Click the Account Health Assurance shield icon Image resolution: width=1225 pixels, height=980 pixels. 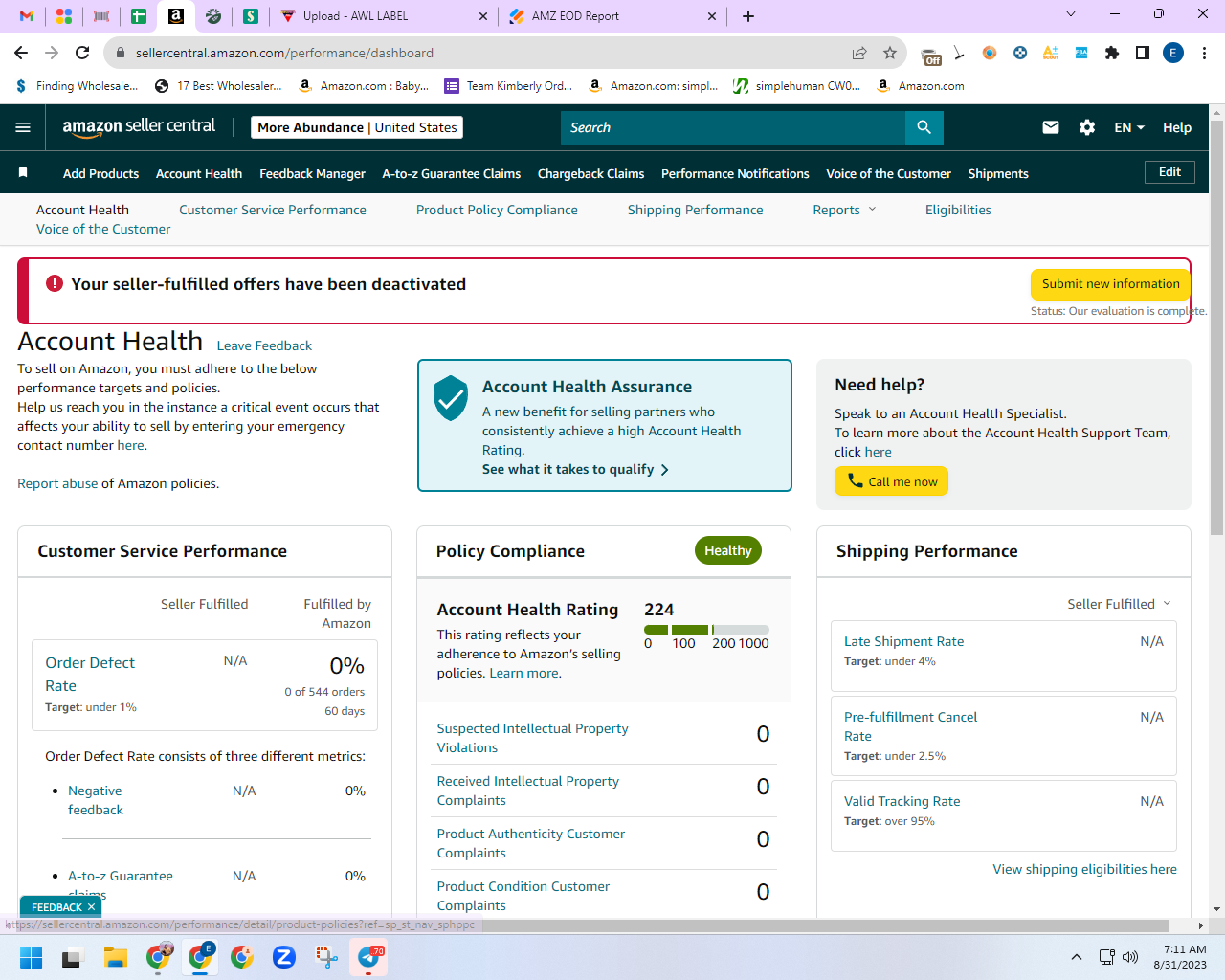pyautogui.click(x=450, y=398)
